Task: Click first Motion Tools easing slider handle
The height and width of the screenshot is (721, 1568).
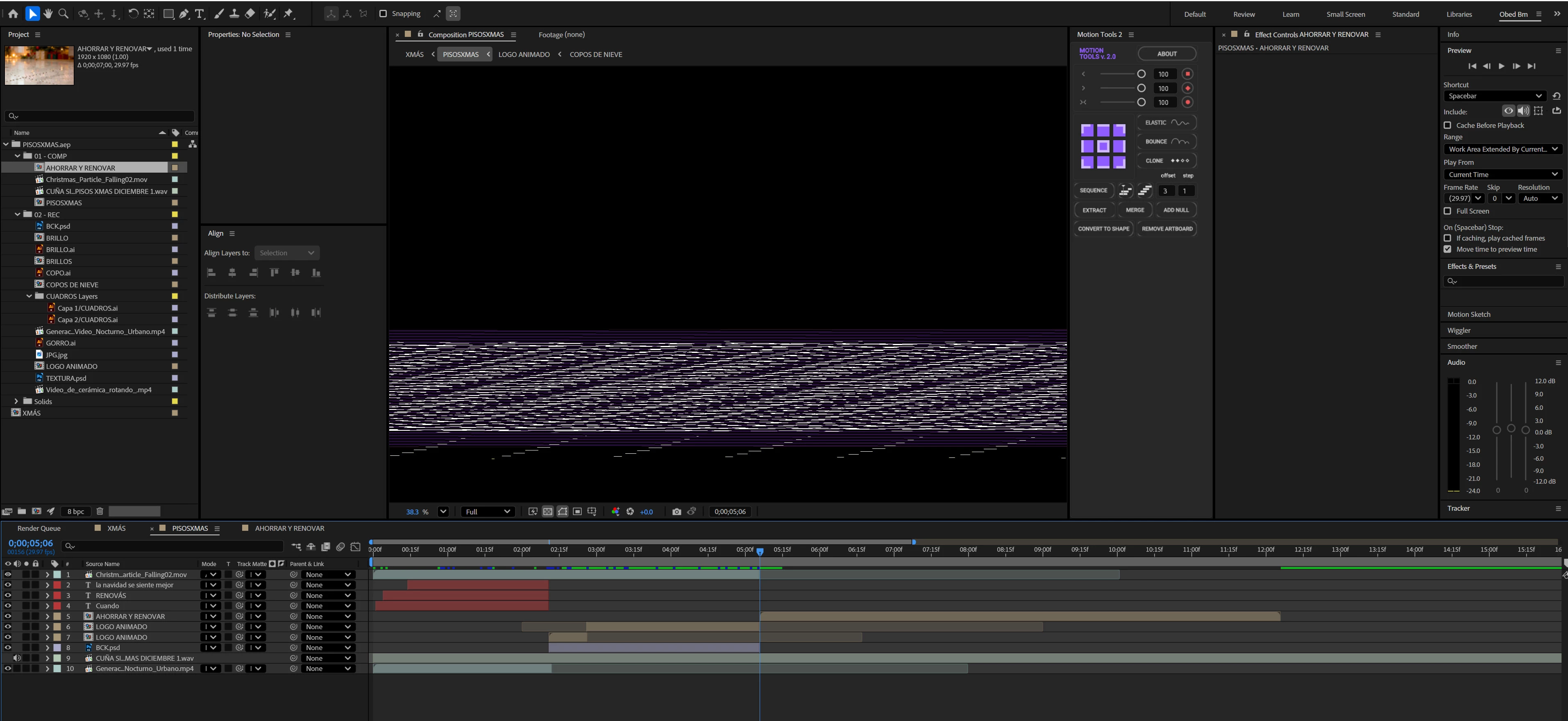Action: point(1141,74)
